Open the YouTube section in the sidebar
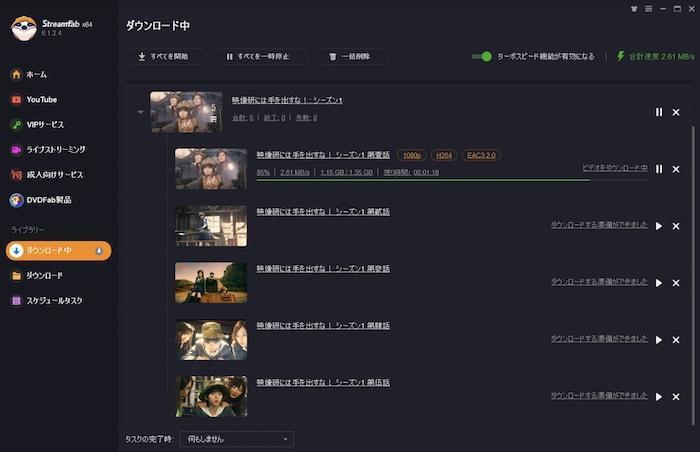 point(34,100)
